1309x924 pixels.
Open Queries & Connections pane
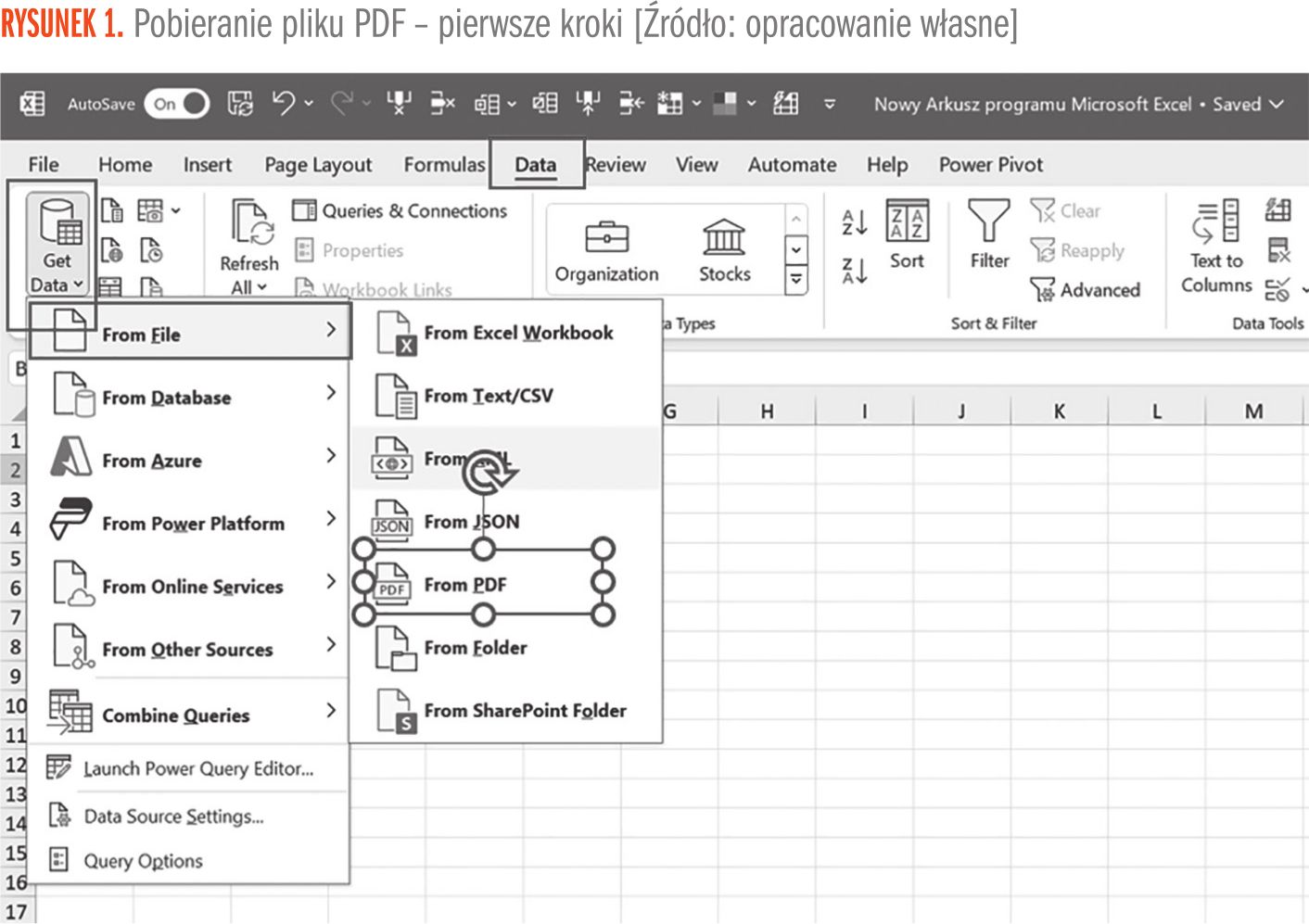click(400, 210)
